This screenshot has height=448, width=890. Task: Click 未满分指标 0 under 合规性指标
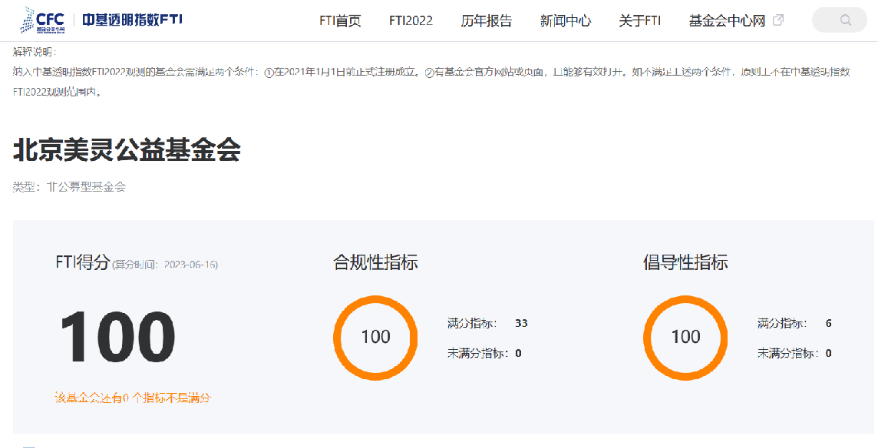[484, 353]
